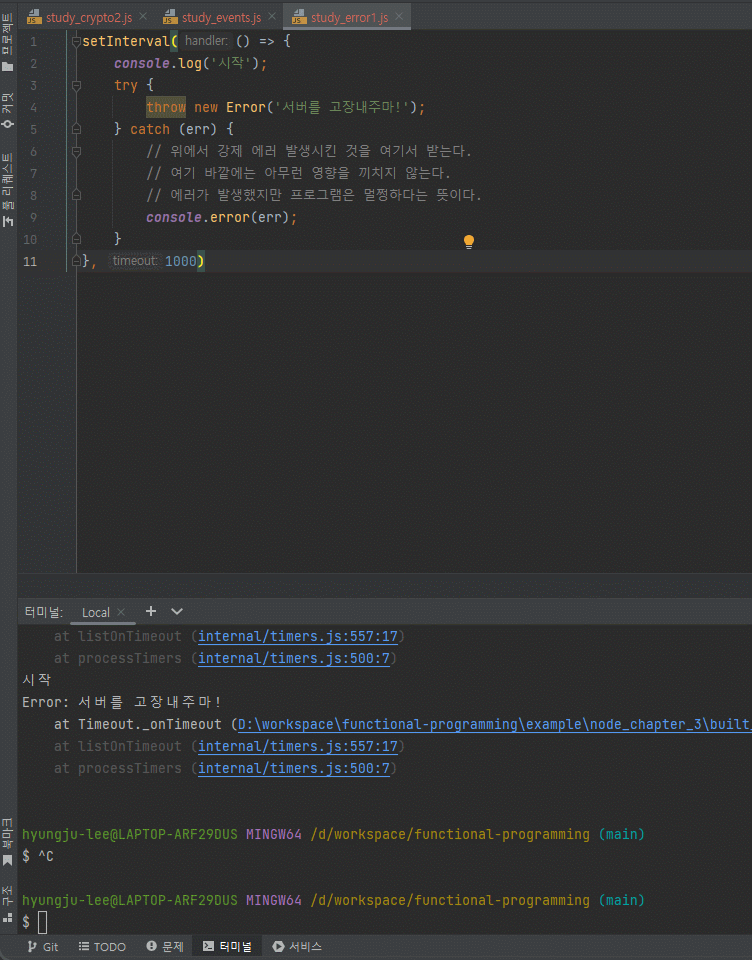
Task: Switch to the study_events.js tab
Action: pos(220,18)
